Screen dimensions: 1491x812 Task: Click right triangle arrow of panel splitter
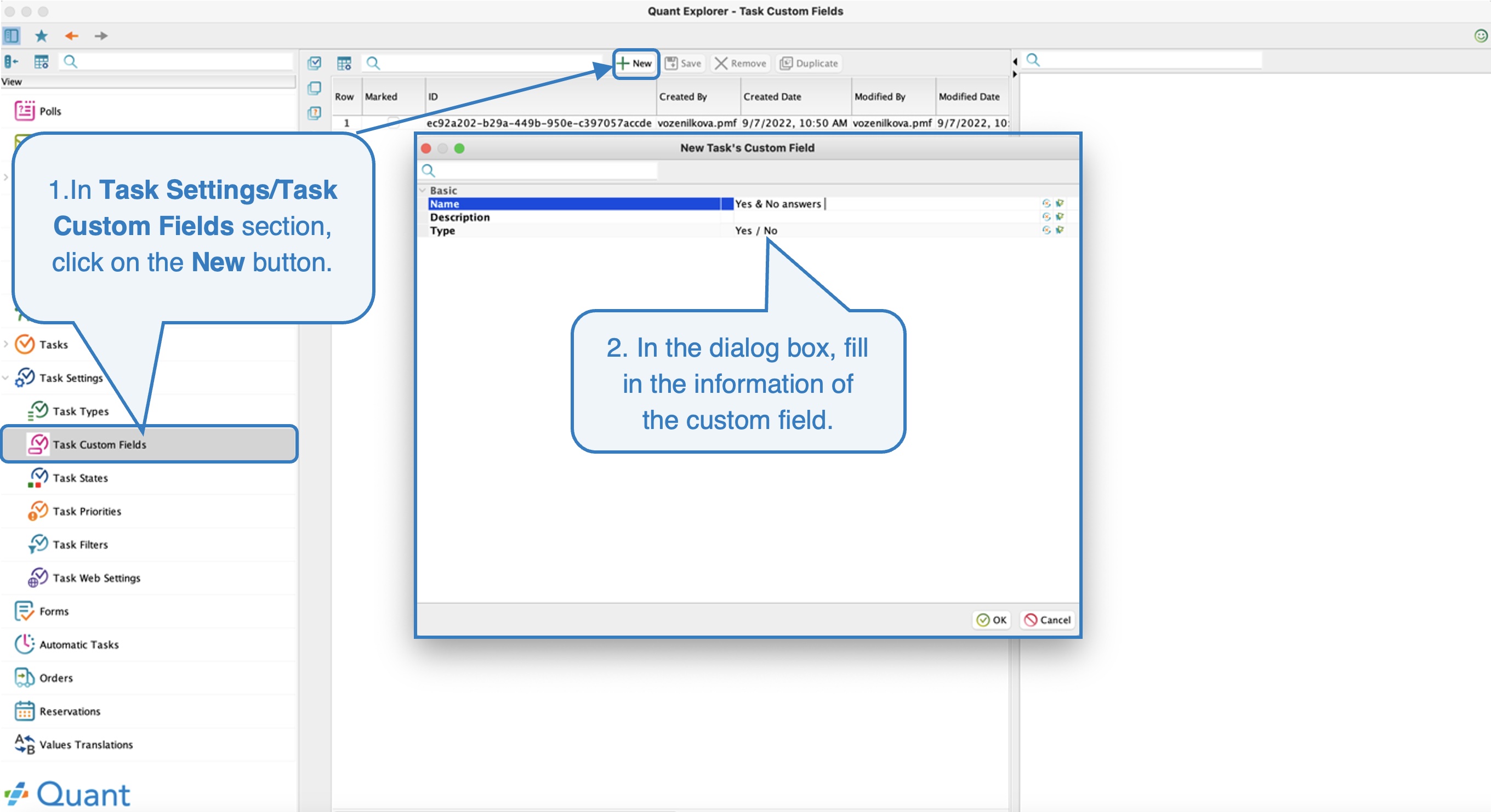1015,74
